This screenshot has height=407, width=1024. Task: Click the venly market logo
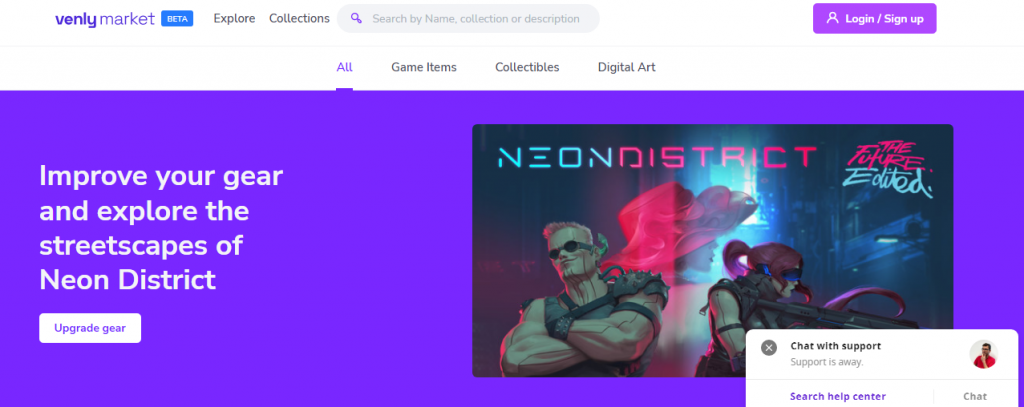point(104,19)
